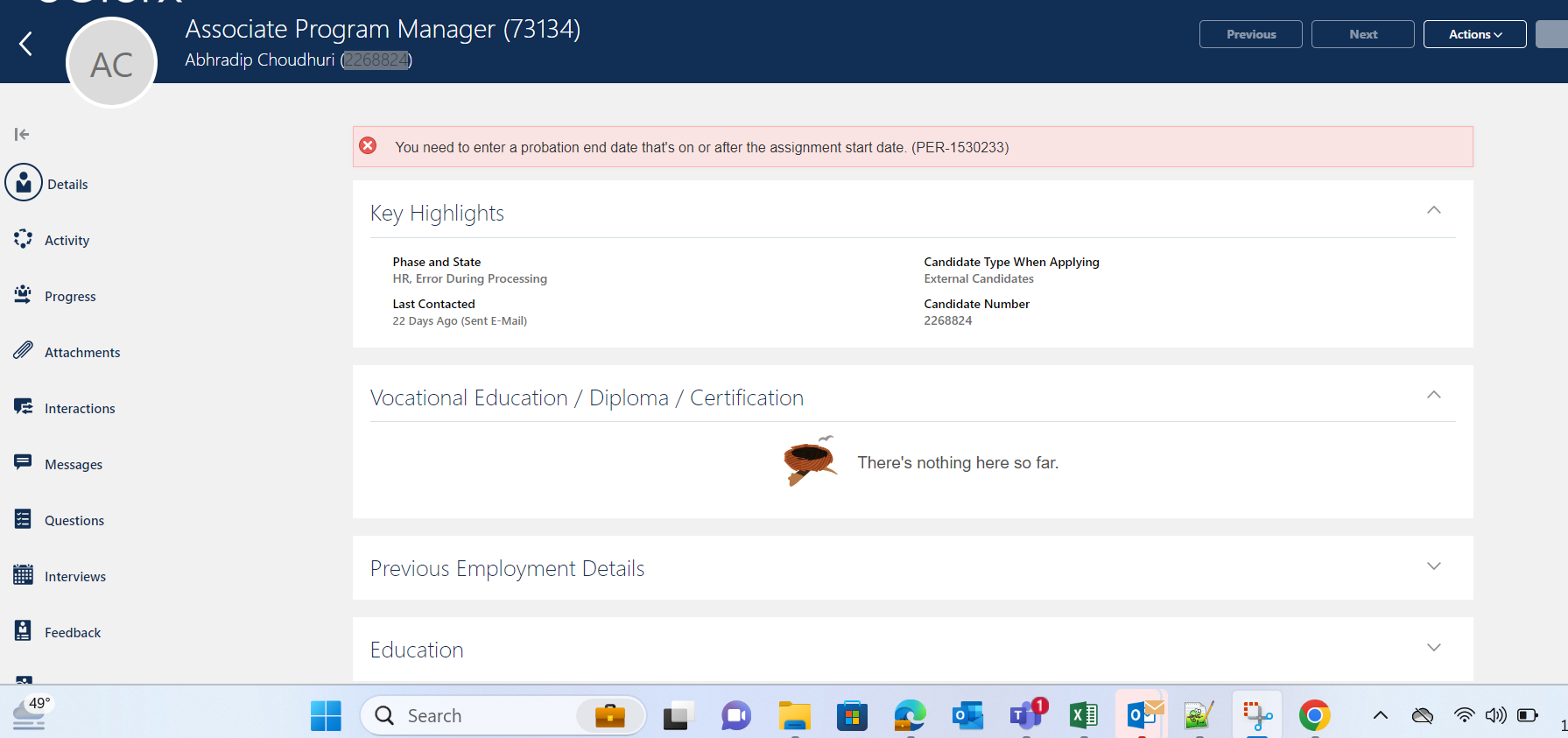Collapse the Key Highlights section

click(1434, 210)
